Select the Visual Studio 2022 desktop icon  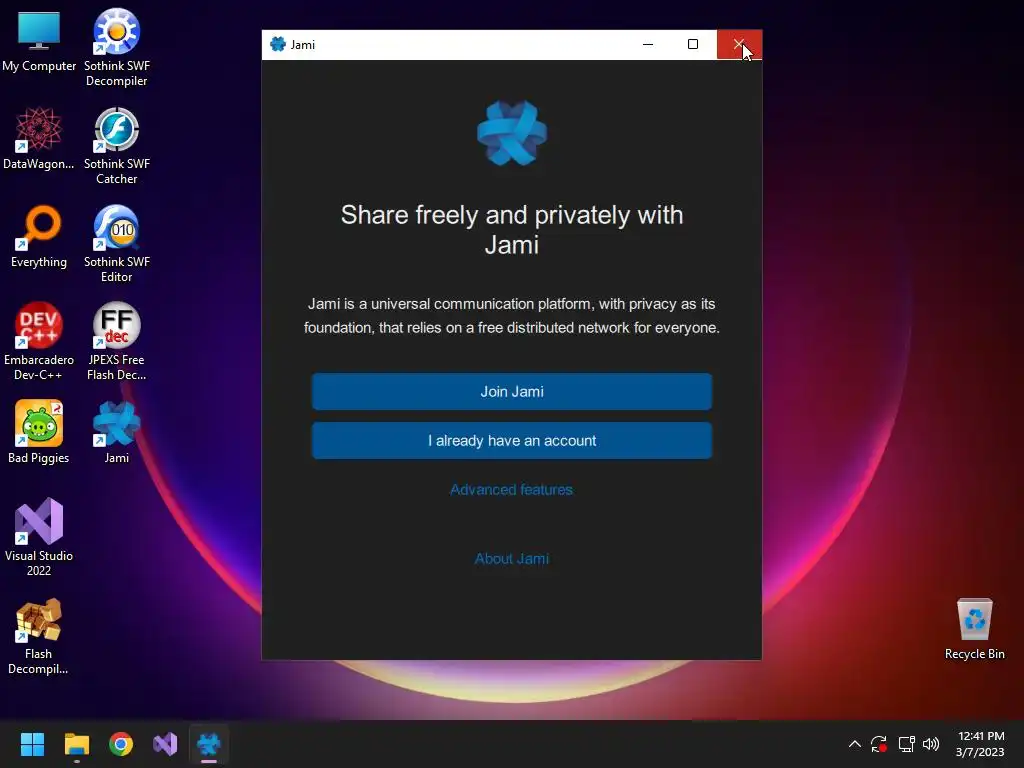pyautogui.click(x=39, y=537)
